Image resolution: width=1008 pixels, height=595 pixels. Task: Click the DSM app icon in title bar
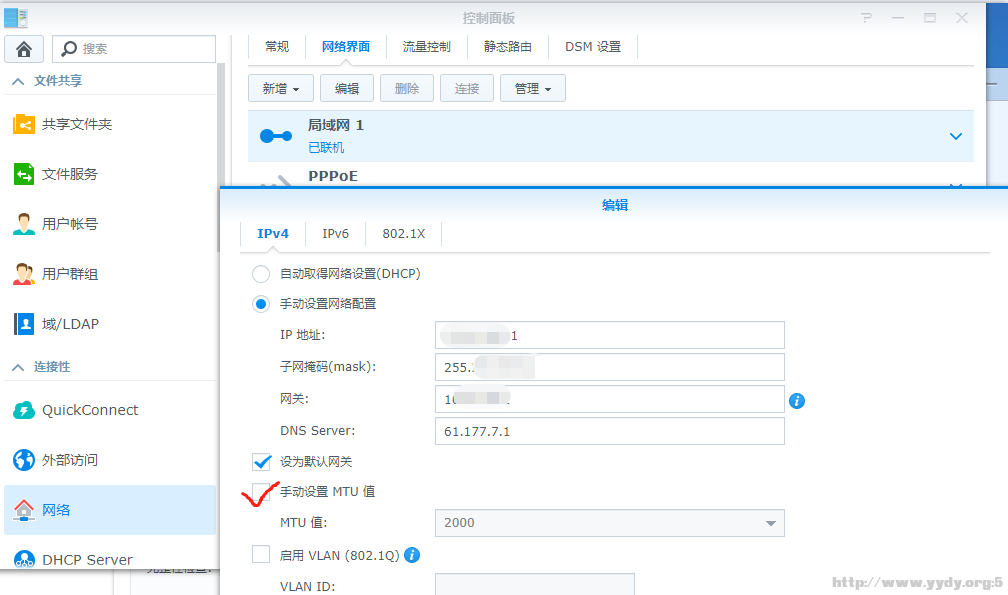16,18
